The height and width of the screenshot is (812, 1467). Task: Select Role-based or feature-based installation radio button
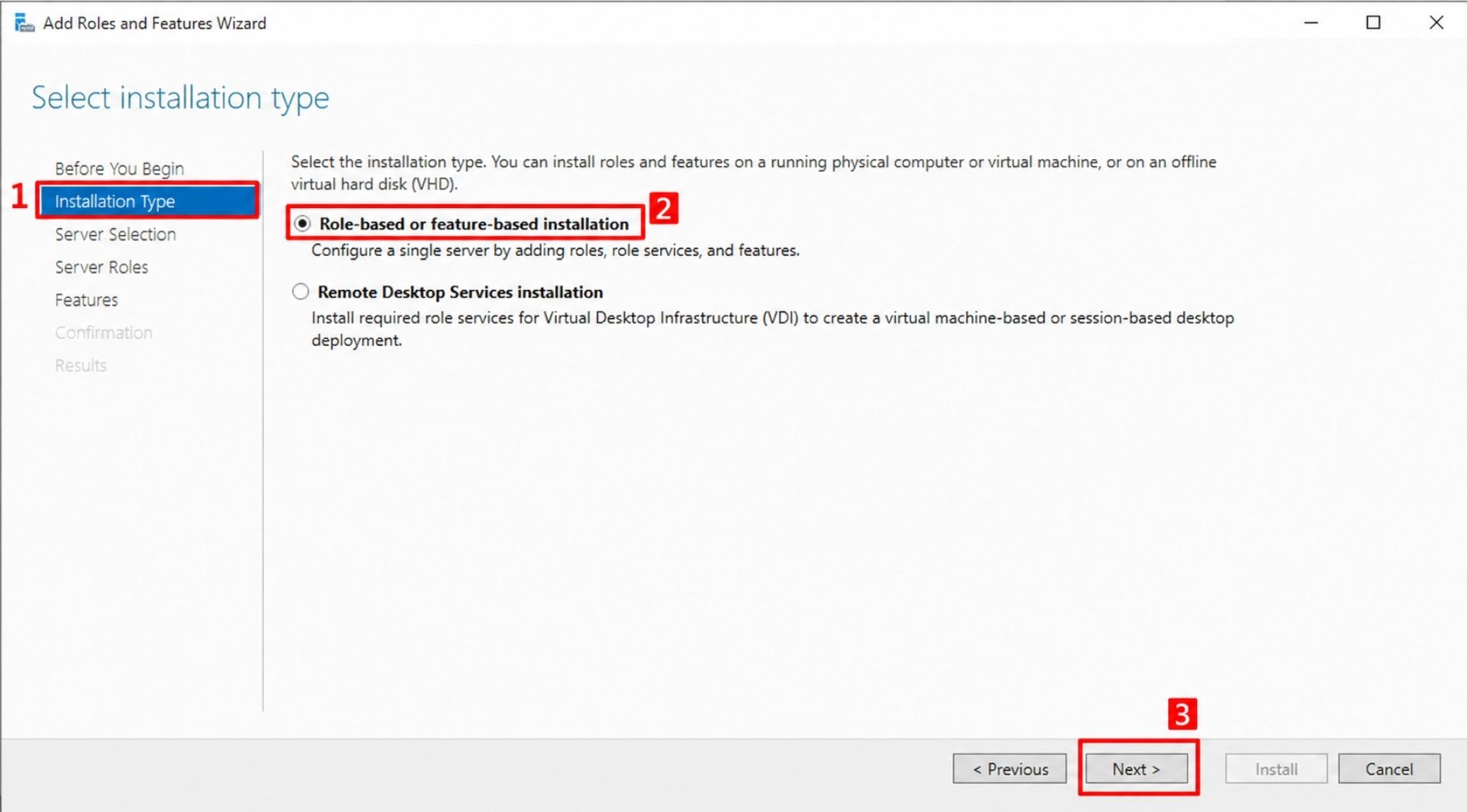[303, 223]
